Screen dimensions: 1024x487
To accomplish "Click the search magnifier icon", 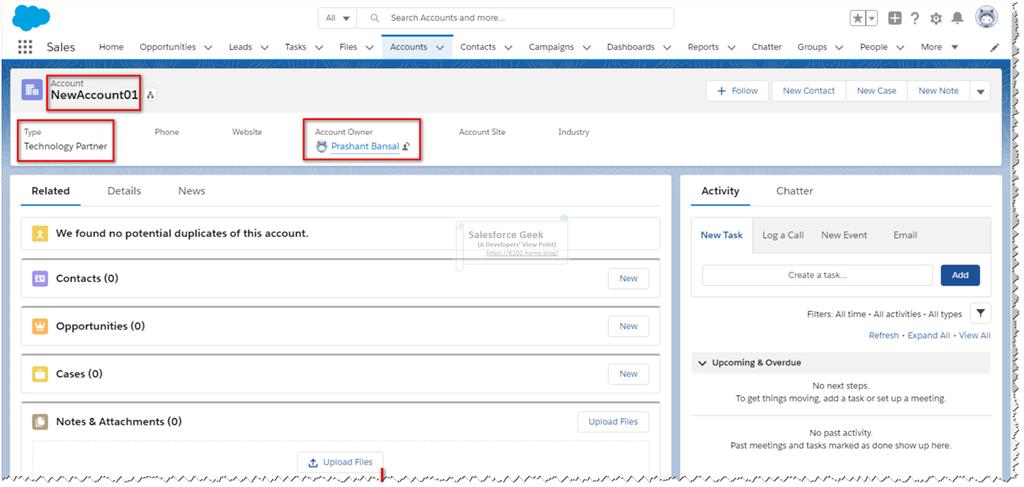I will (374, 18).
